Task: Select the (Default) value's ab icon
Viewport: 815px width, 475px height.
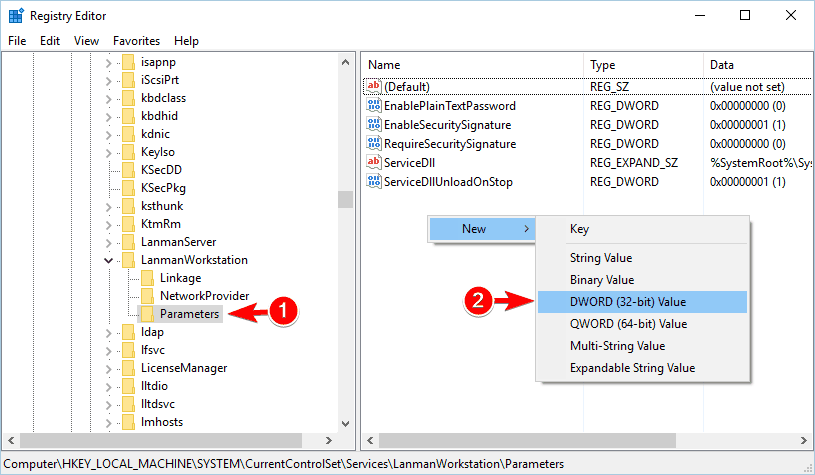Action: pos(374,86)
